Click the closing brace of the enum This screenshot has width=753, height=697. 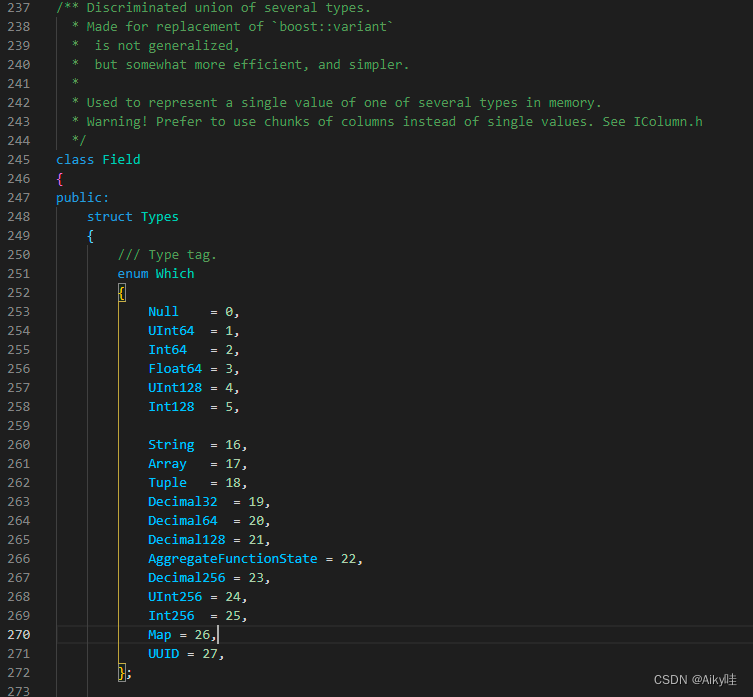pos(122,673)
